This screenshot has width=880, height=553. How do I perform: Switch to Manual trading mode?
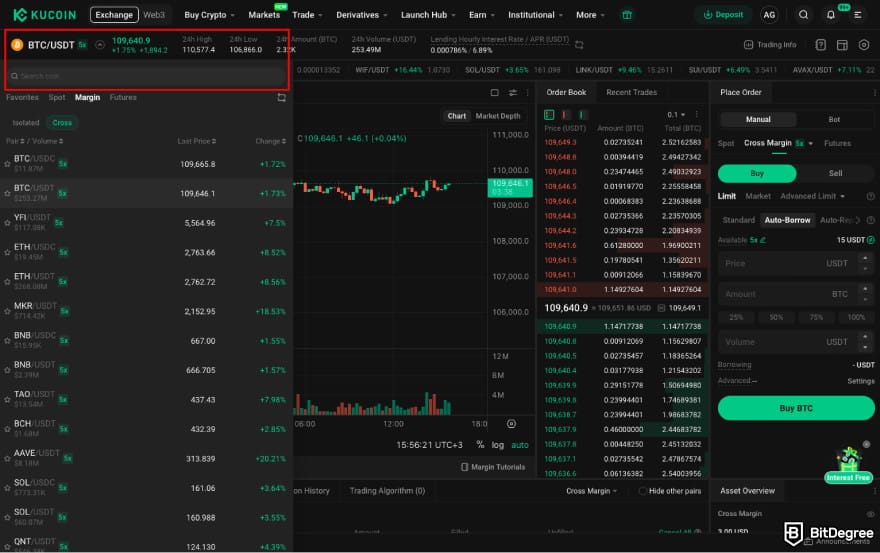point(758,120)
